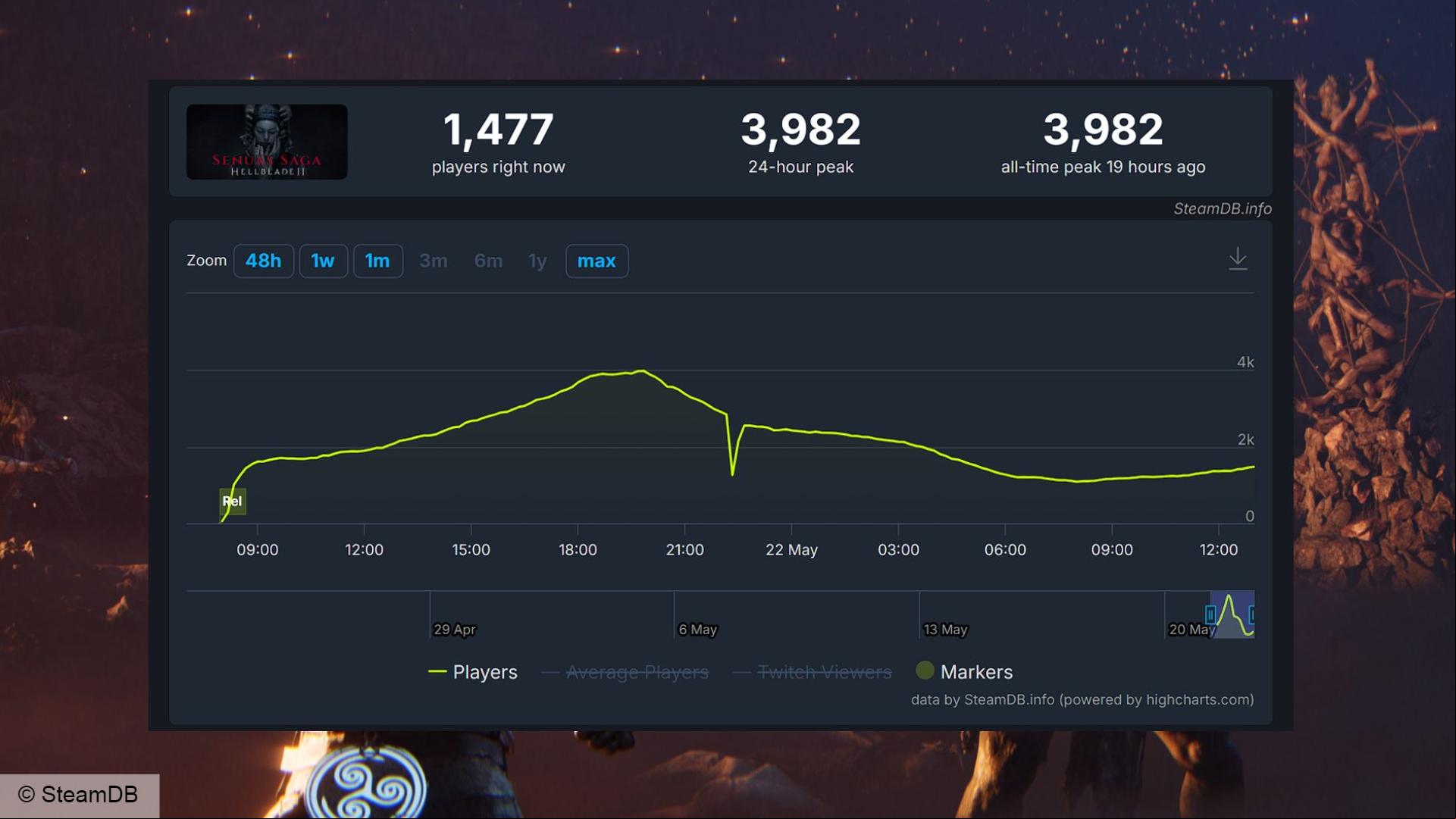
Task: Click the navigator selected range window
Action: (1232, 614)
